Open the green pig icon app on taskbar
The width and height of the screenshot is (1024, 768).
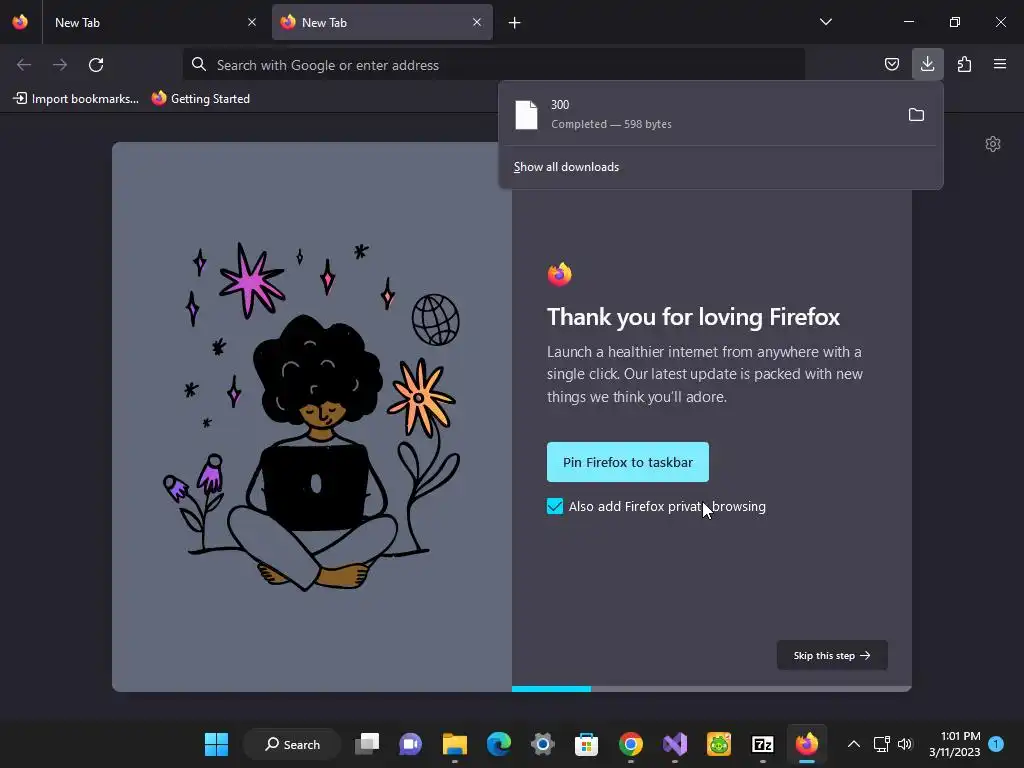click(718, 744)
